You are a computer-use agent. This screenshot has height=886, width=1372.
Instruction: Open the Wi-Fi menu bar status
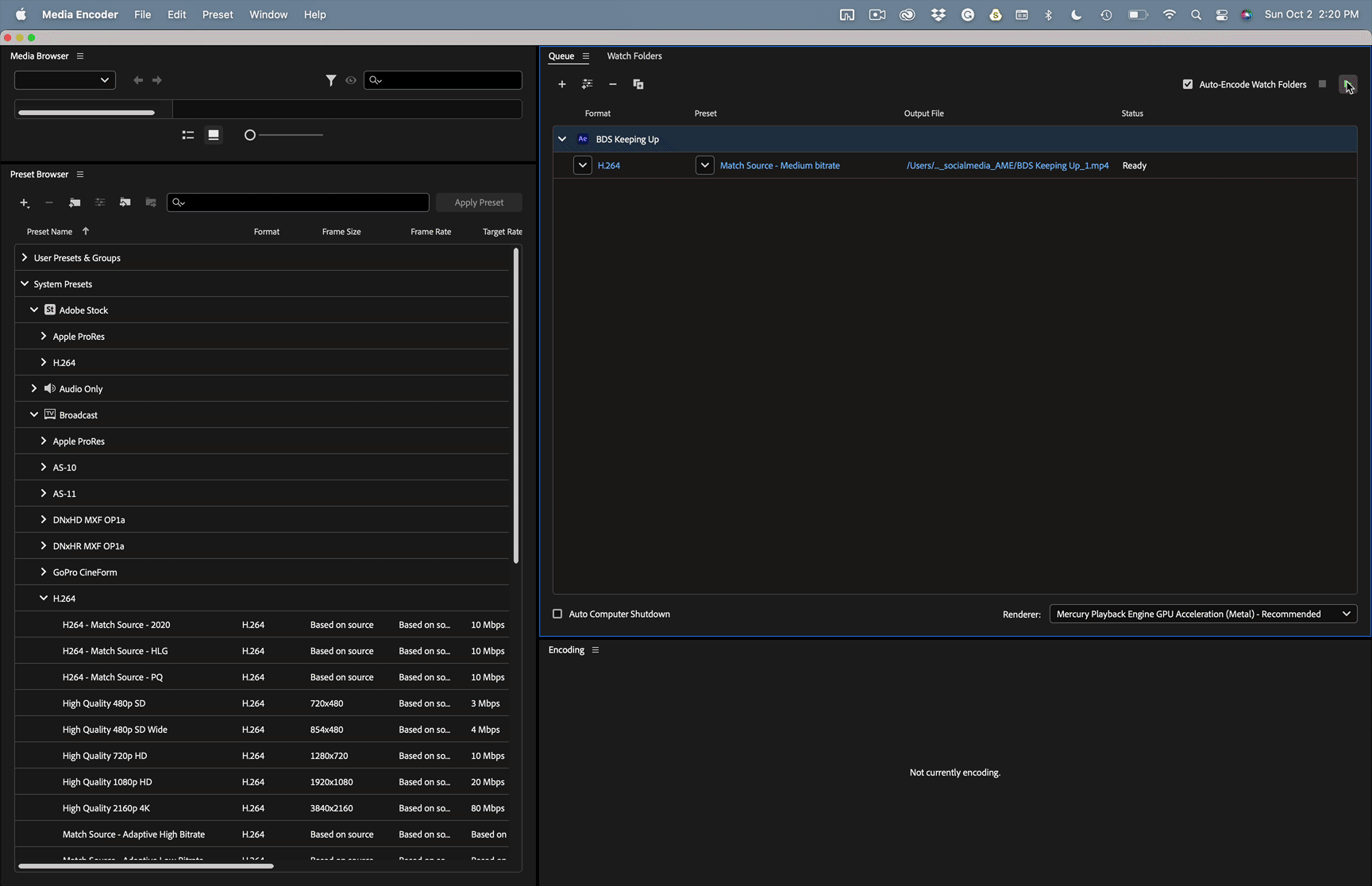coord(1170,15)
